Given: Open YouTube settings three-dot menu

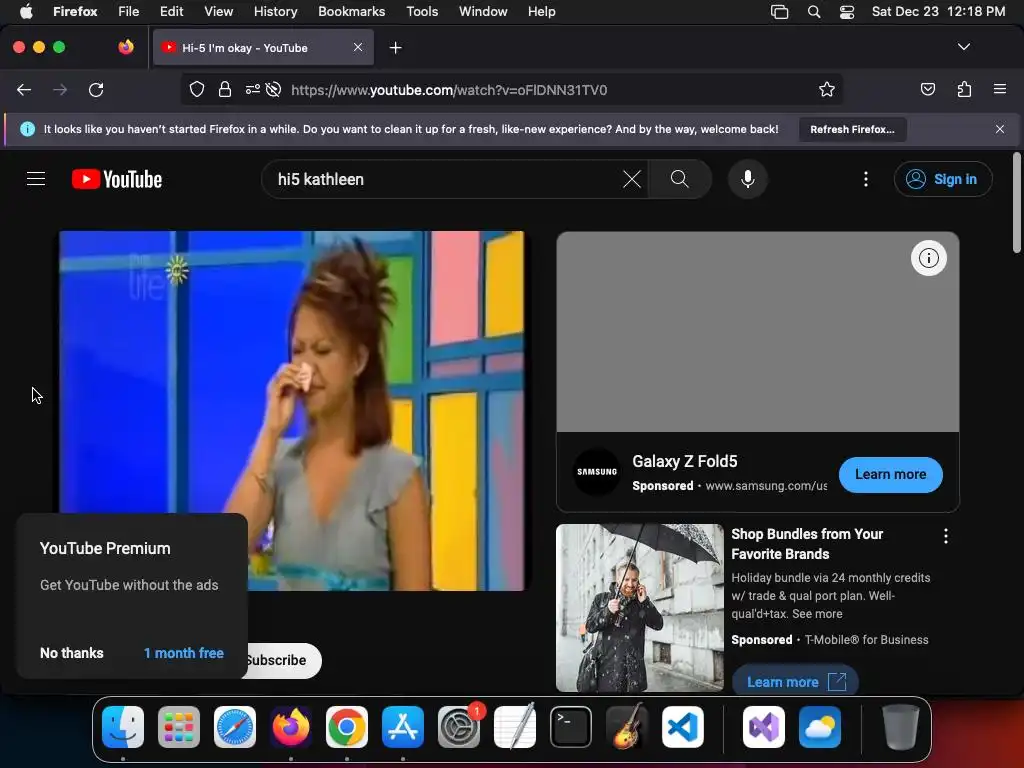Looking at the screenshot, I should coord(866,179).
